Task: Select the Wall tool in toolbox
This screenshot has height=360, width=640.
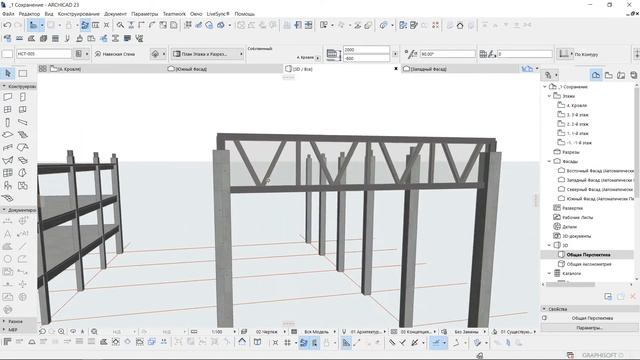Action: click(x=8, y=97)
